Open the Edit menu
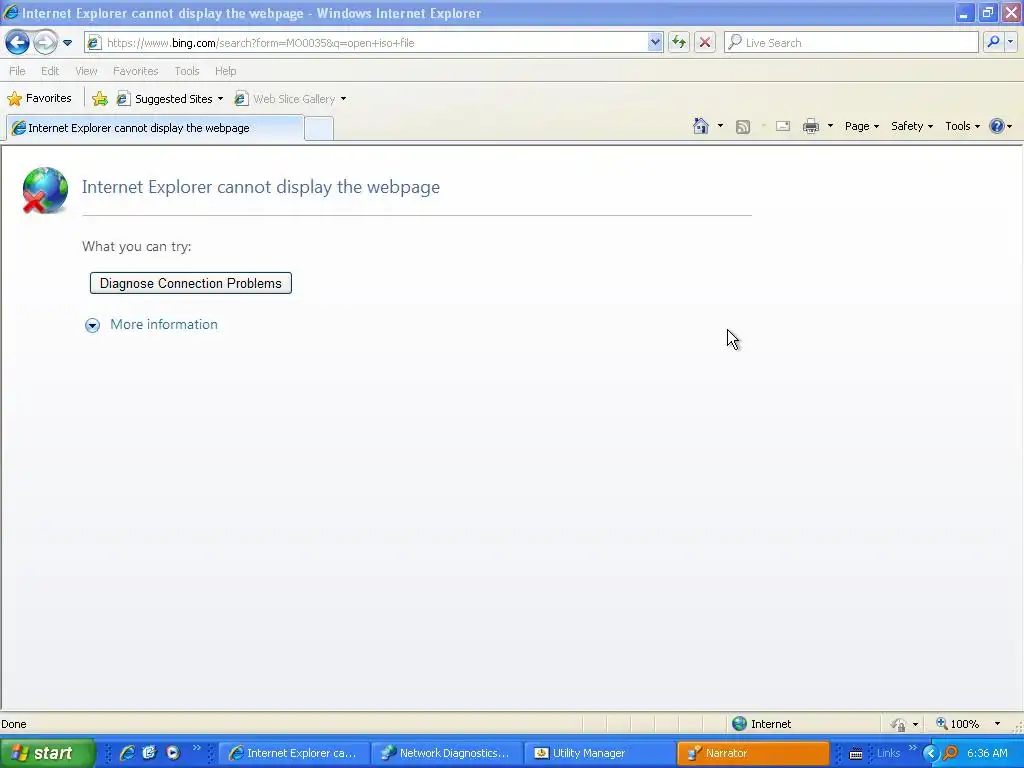This screenshot has height=768, width=1024. pyautogui.click(x=50, y=71)
